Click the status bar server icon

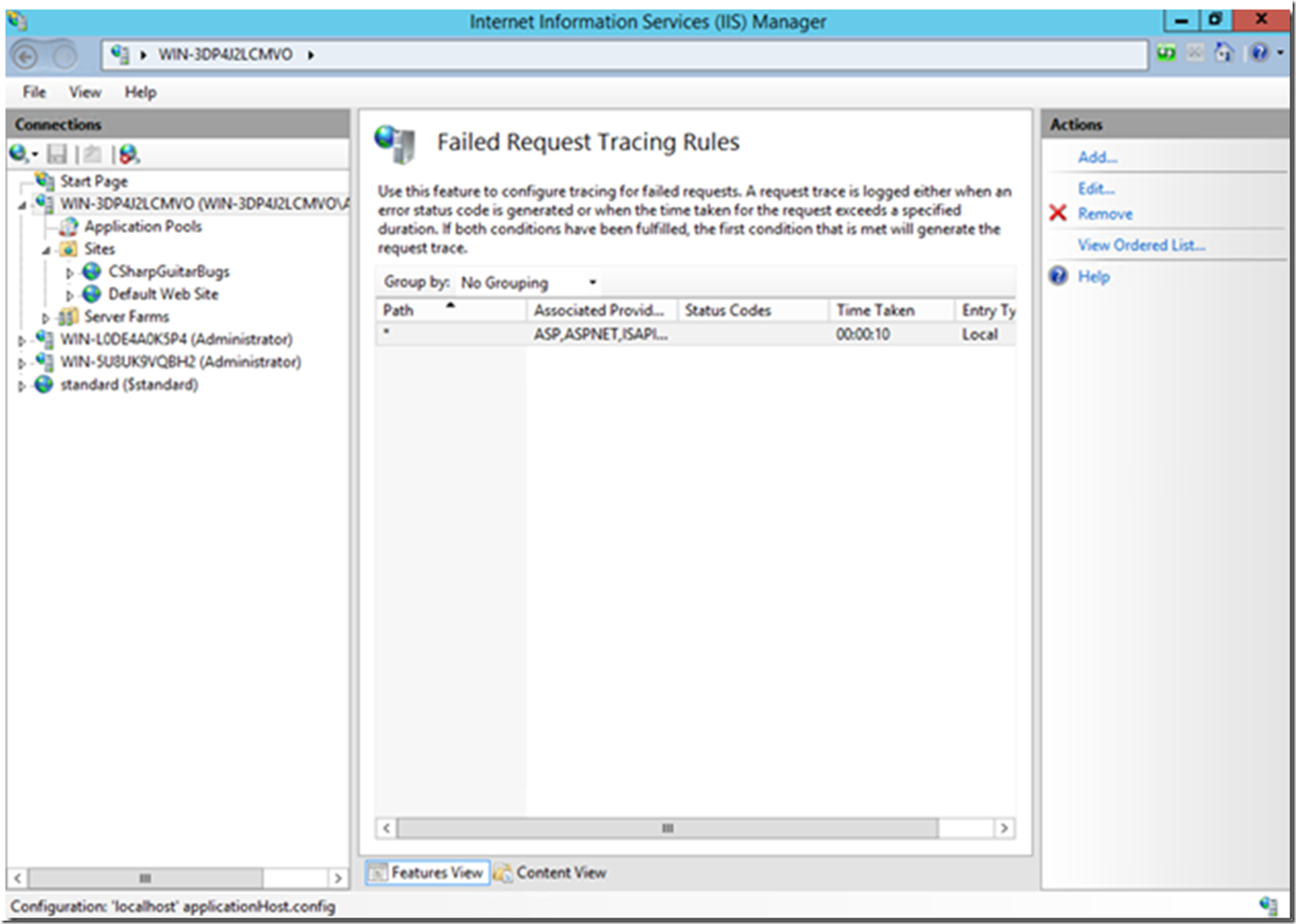point(1268,905)
